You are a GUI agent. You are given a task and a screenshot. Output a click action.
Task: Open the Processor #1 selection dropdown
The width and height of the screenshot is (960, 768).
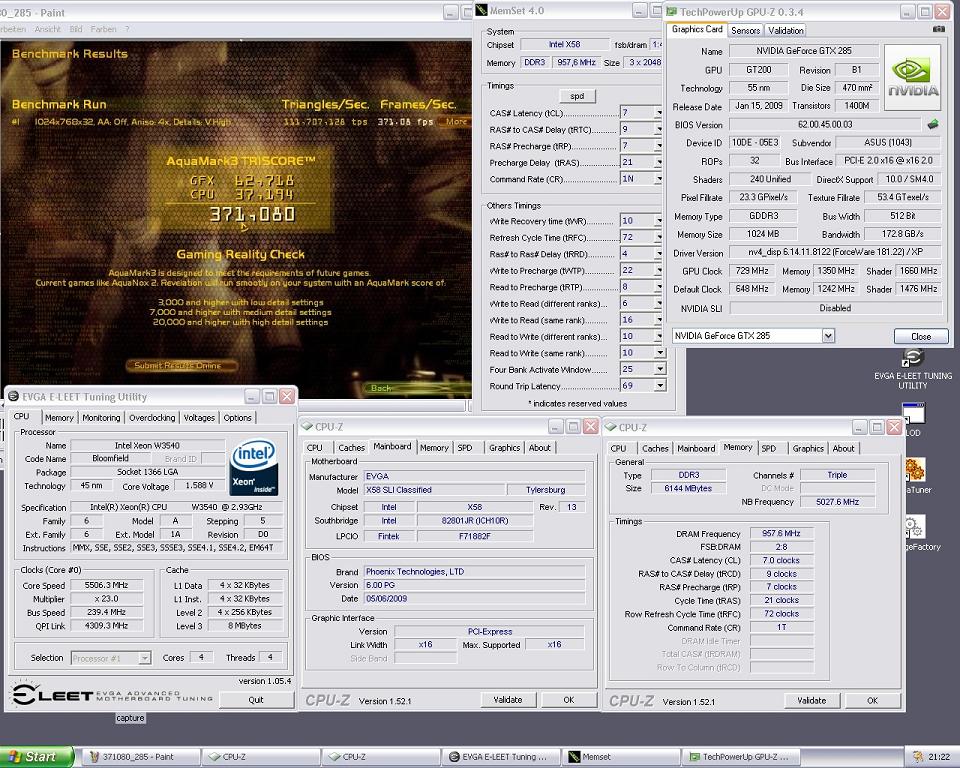click(x=144, y=658)
